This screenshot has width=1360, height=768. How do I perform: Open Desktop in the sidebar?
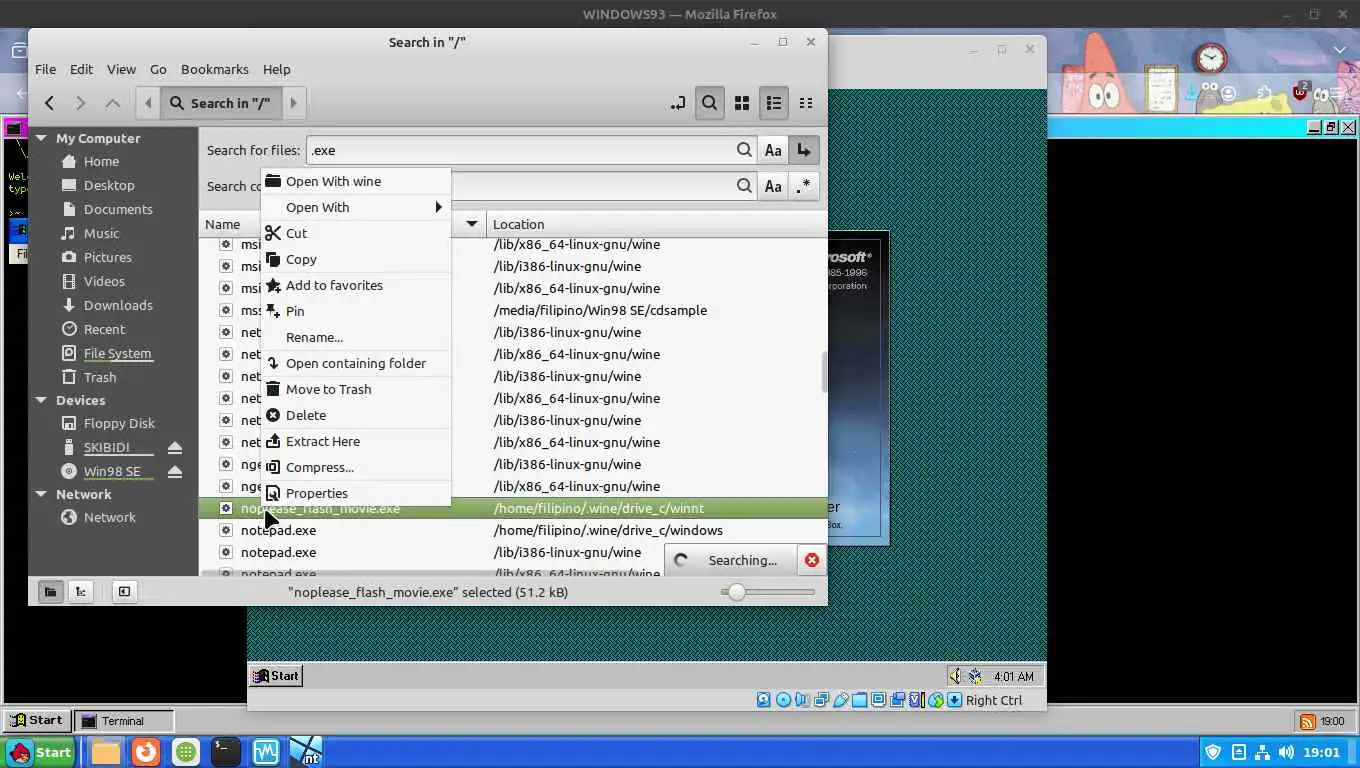coord(109,185)
